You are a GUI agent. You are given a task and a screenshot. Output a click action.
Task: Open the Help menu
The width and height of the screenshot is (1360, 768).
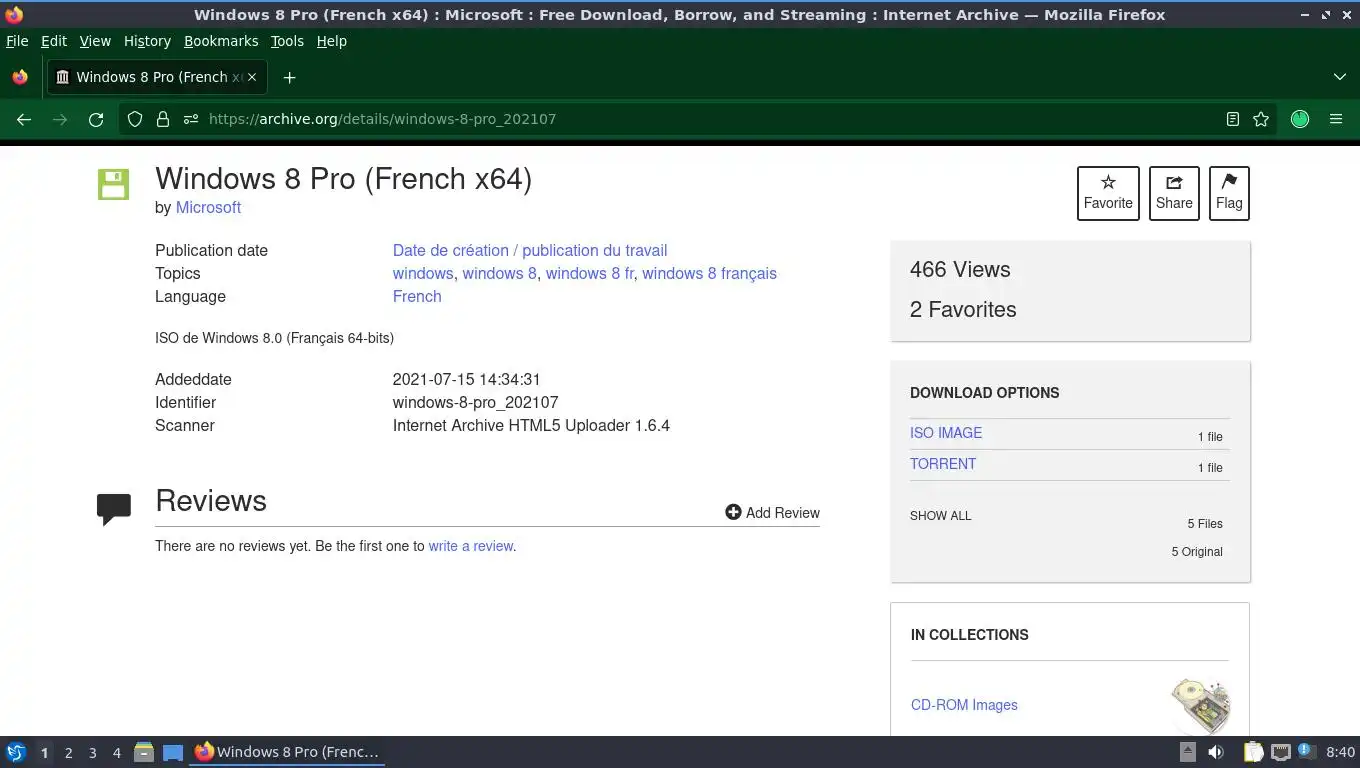click(332, 41)
